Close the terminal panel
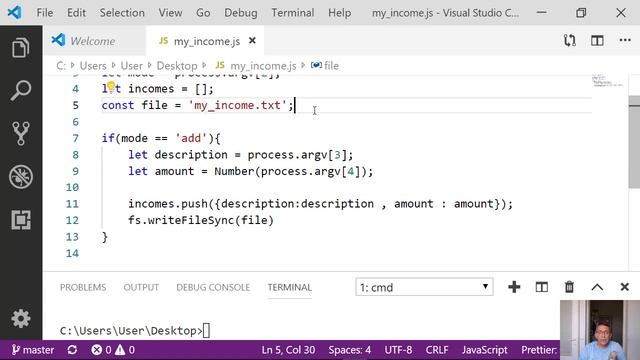This screenshot has width=640, height=360. coord(624,287)
